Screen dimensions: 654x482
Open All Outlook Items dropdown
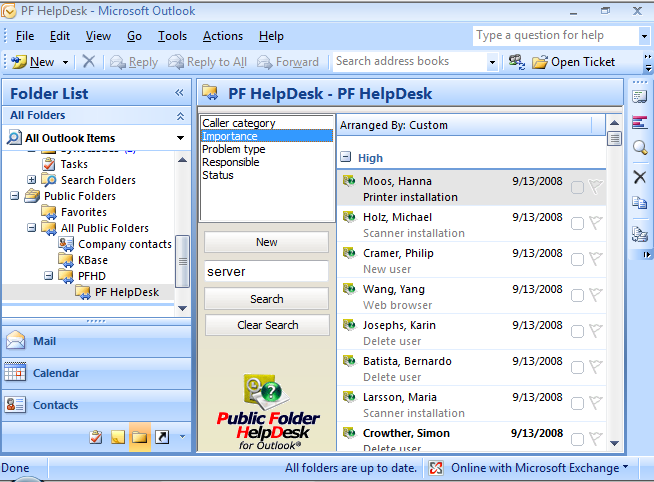click(180, 138)
